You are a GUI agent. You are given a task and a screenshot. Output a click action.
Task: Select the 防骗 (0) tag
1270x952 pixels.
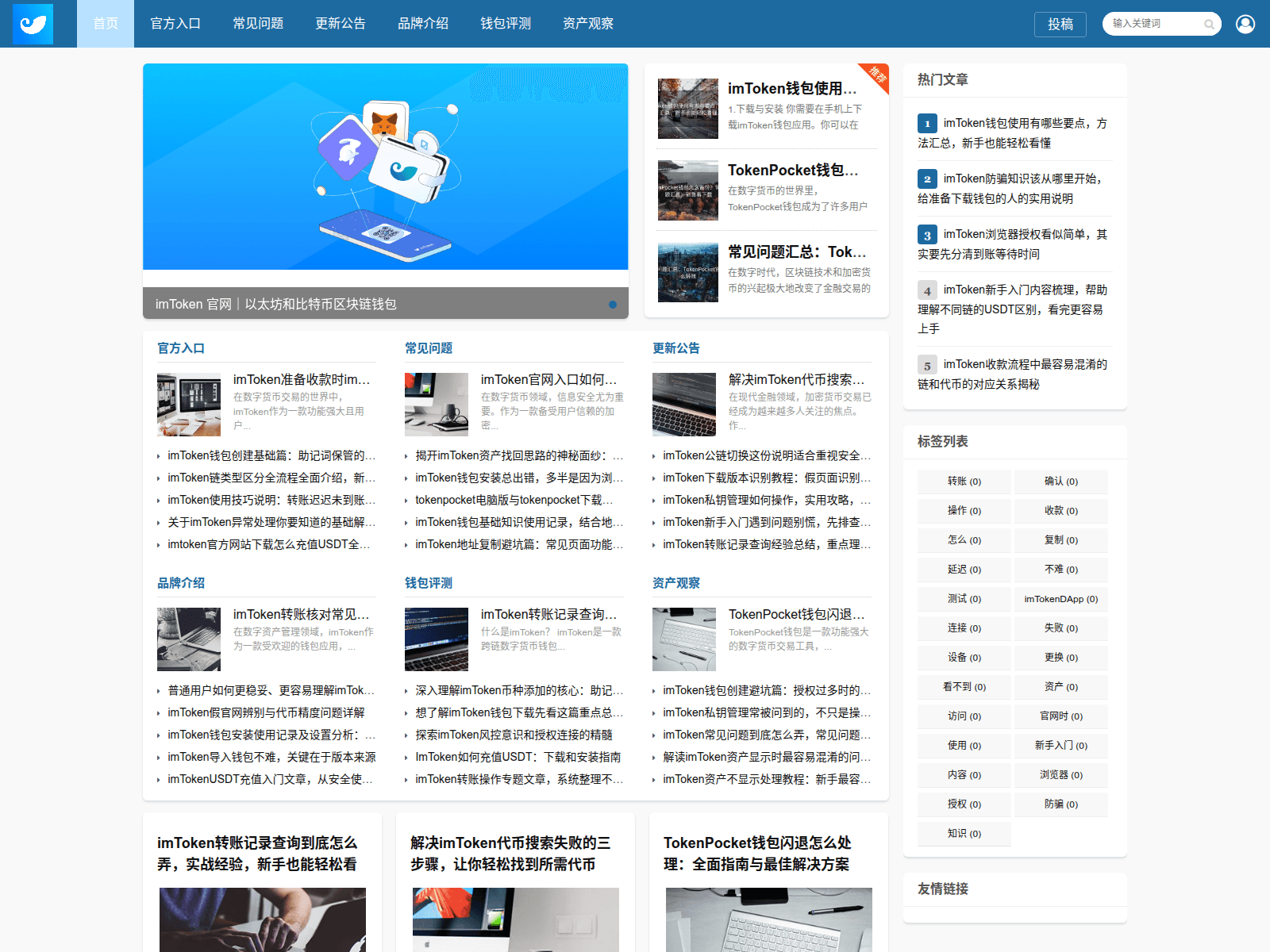(x=1061, y=804)
